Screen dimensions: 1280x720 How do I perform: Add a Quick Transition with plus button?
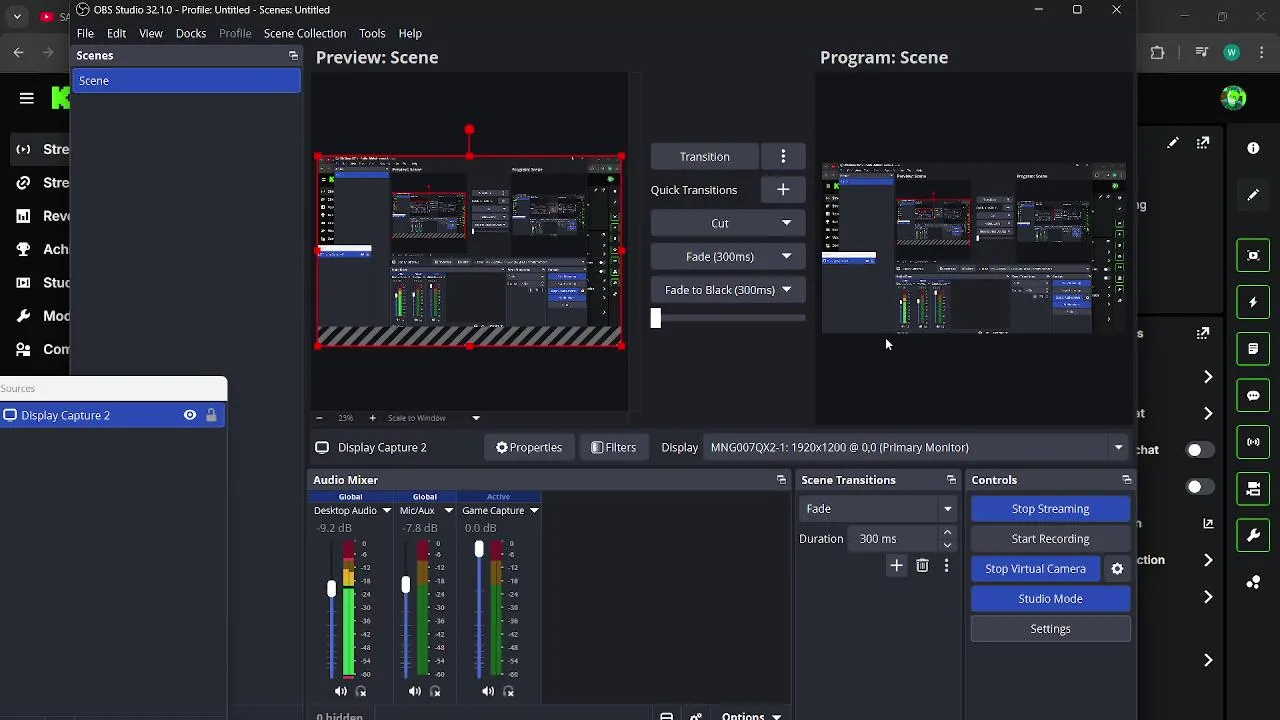tap(783, 190)
